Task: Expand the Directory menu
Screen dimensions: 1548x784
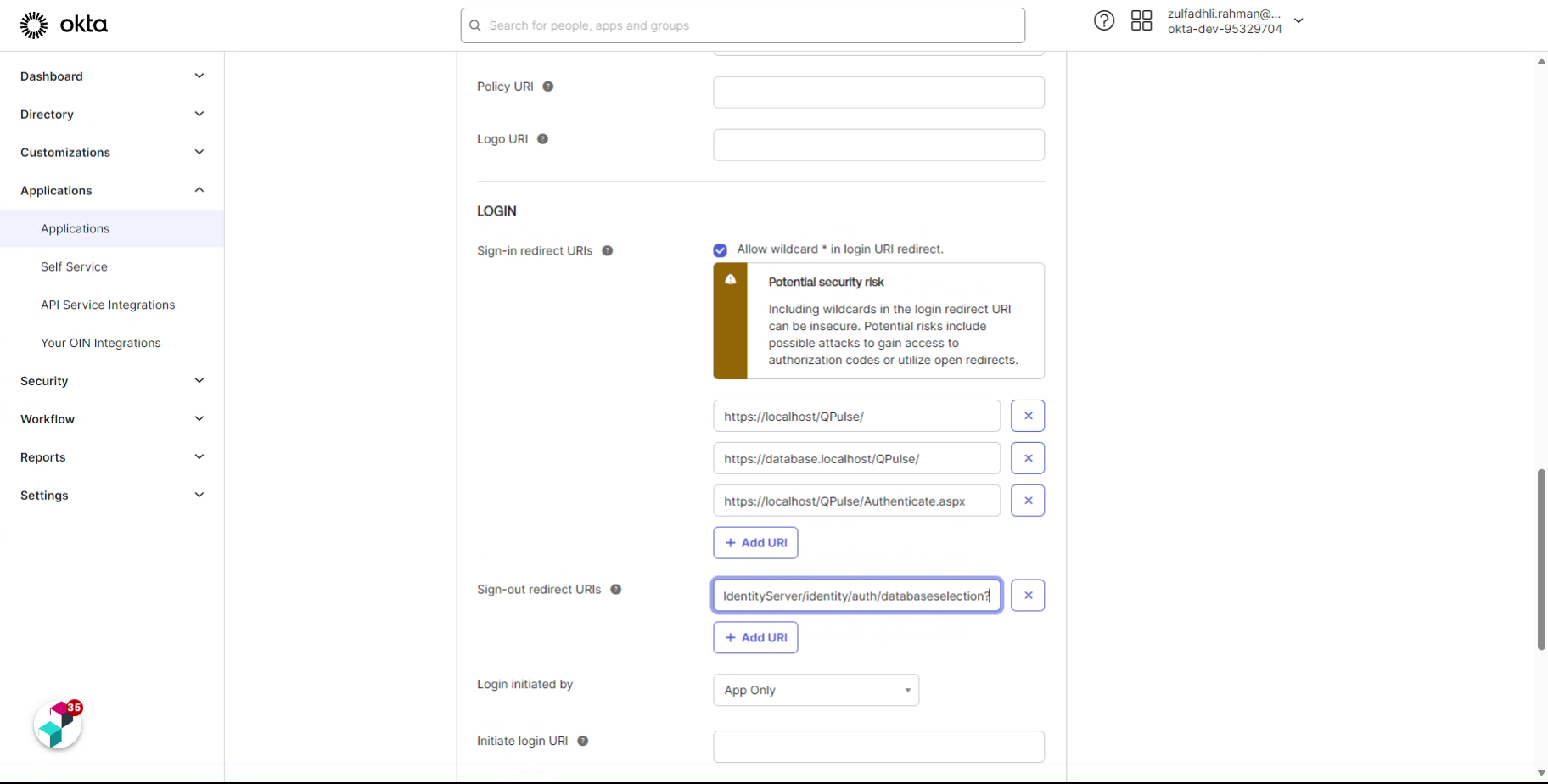Action: (112, 115)
